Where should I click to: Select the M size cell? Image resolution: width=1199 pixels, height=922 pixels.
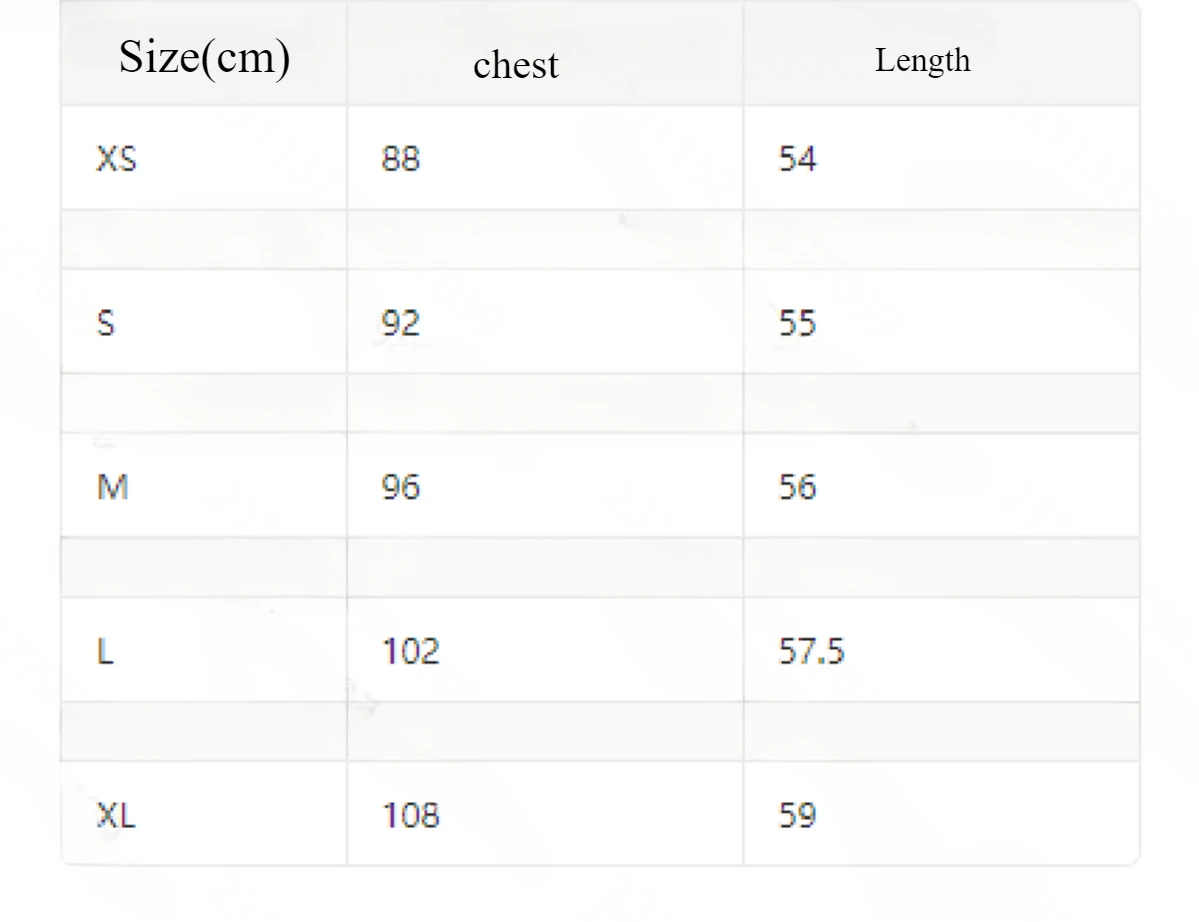(x=204, y=486)
